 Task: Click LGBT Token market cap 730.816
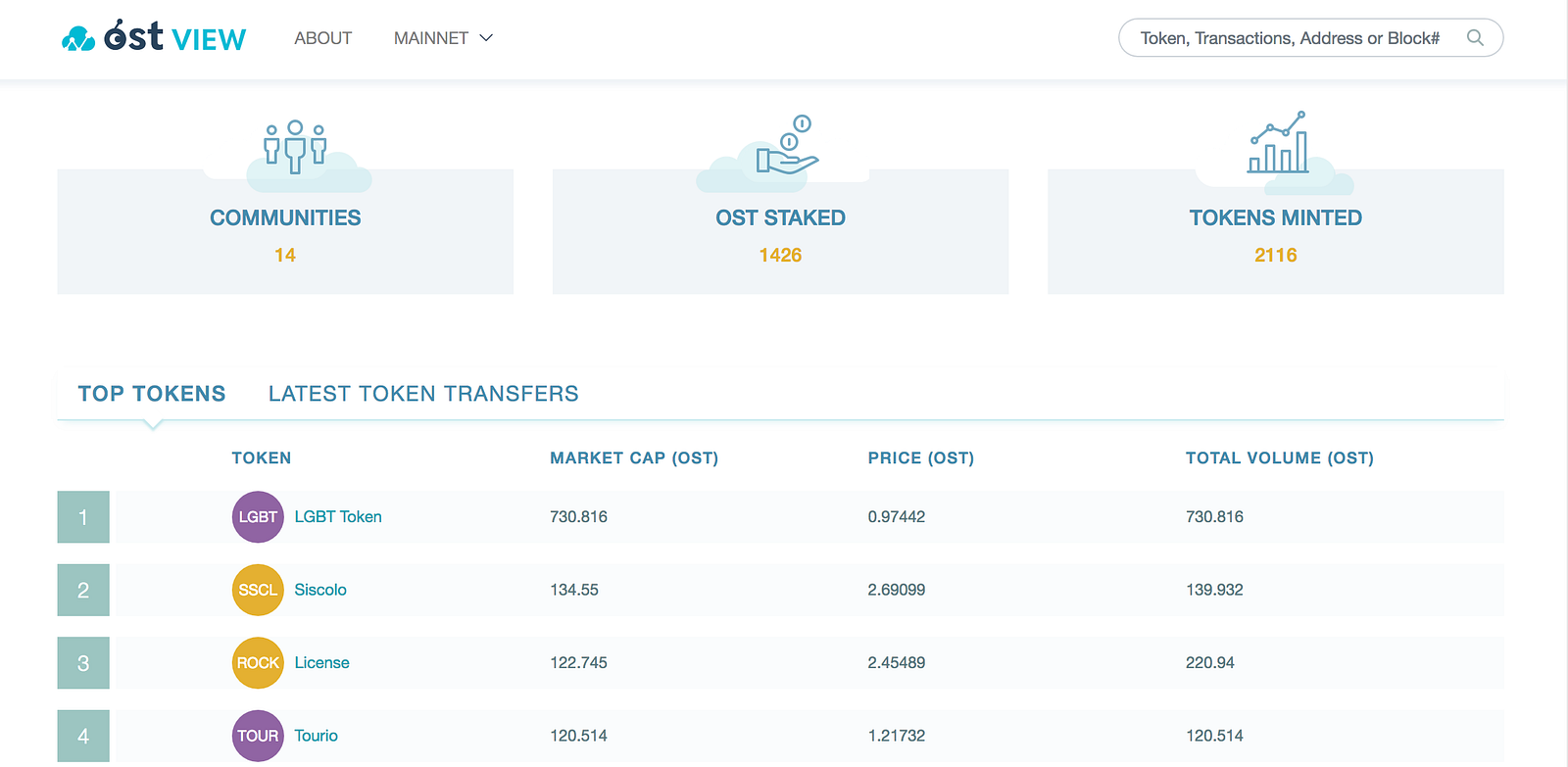(579, 517)
